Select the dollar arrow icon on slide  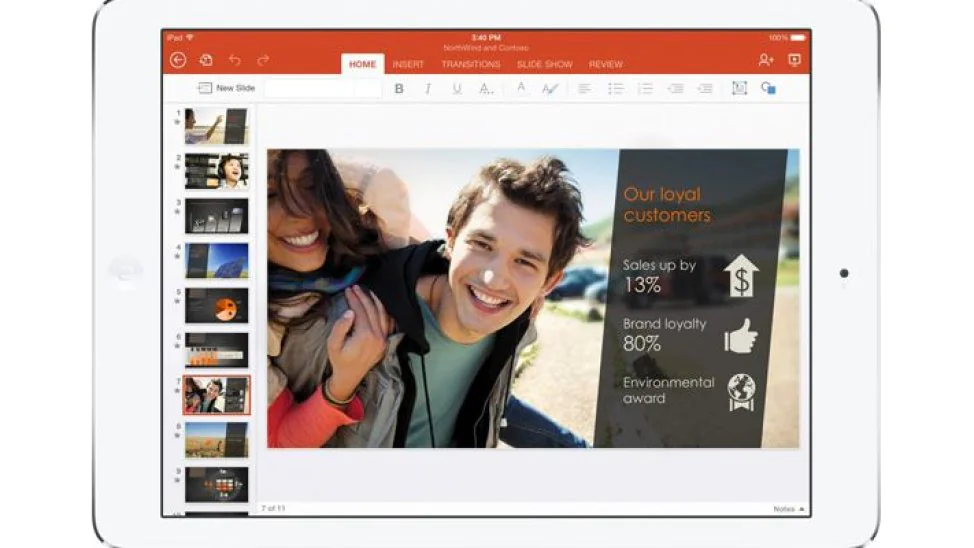click(741, 276)
